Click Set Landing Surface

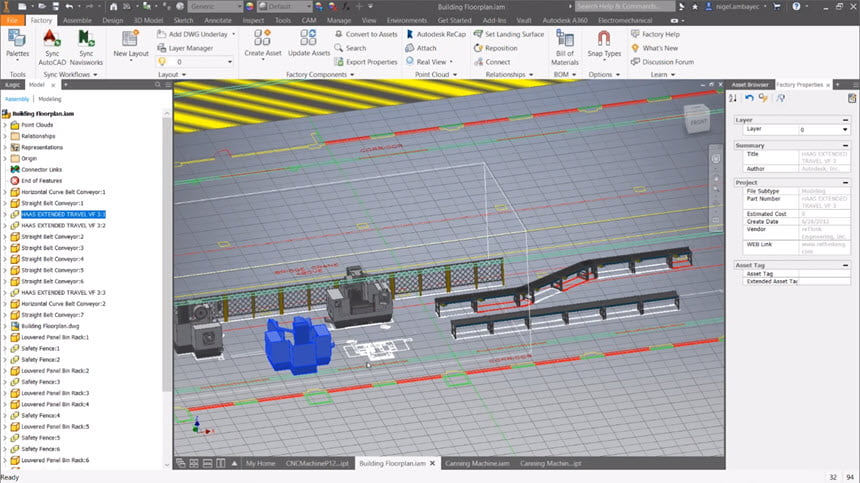coord(509,34)
